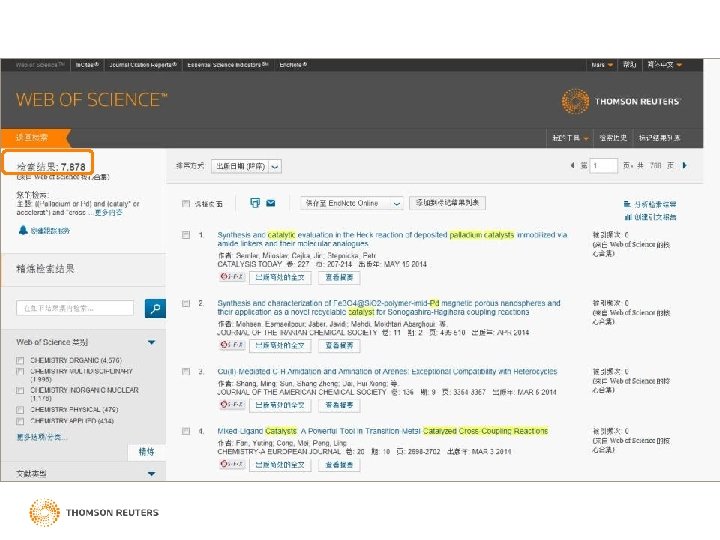Screen dimensions: 720x540
Task: Click the create alert bell icon
Action: [x=23, y=230]
